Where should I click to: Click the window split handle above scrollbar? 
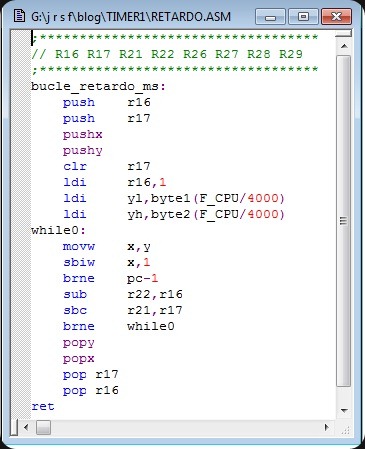(344, 33)
